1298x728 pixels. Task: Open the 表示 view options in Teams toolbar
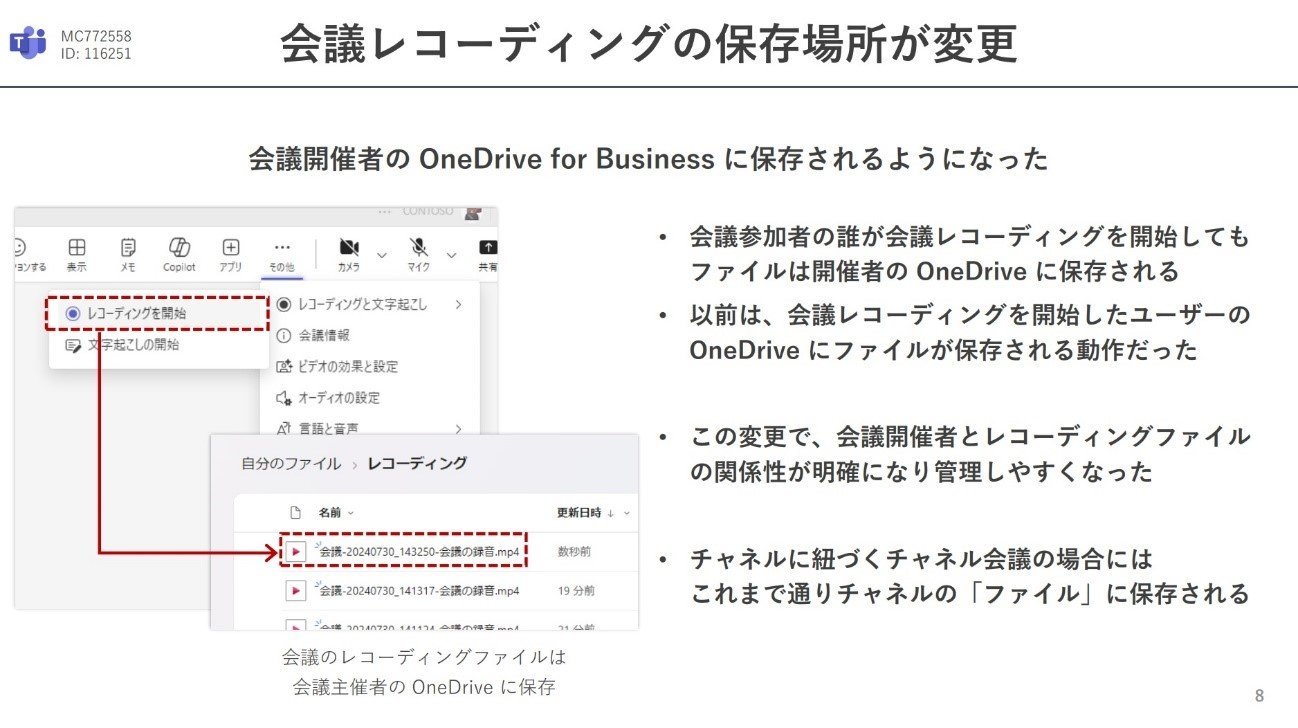pyautogui.click(x=76, y=254)
